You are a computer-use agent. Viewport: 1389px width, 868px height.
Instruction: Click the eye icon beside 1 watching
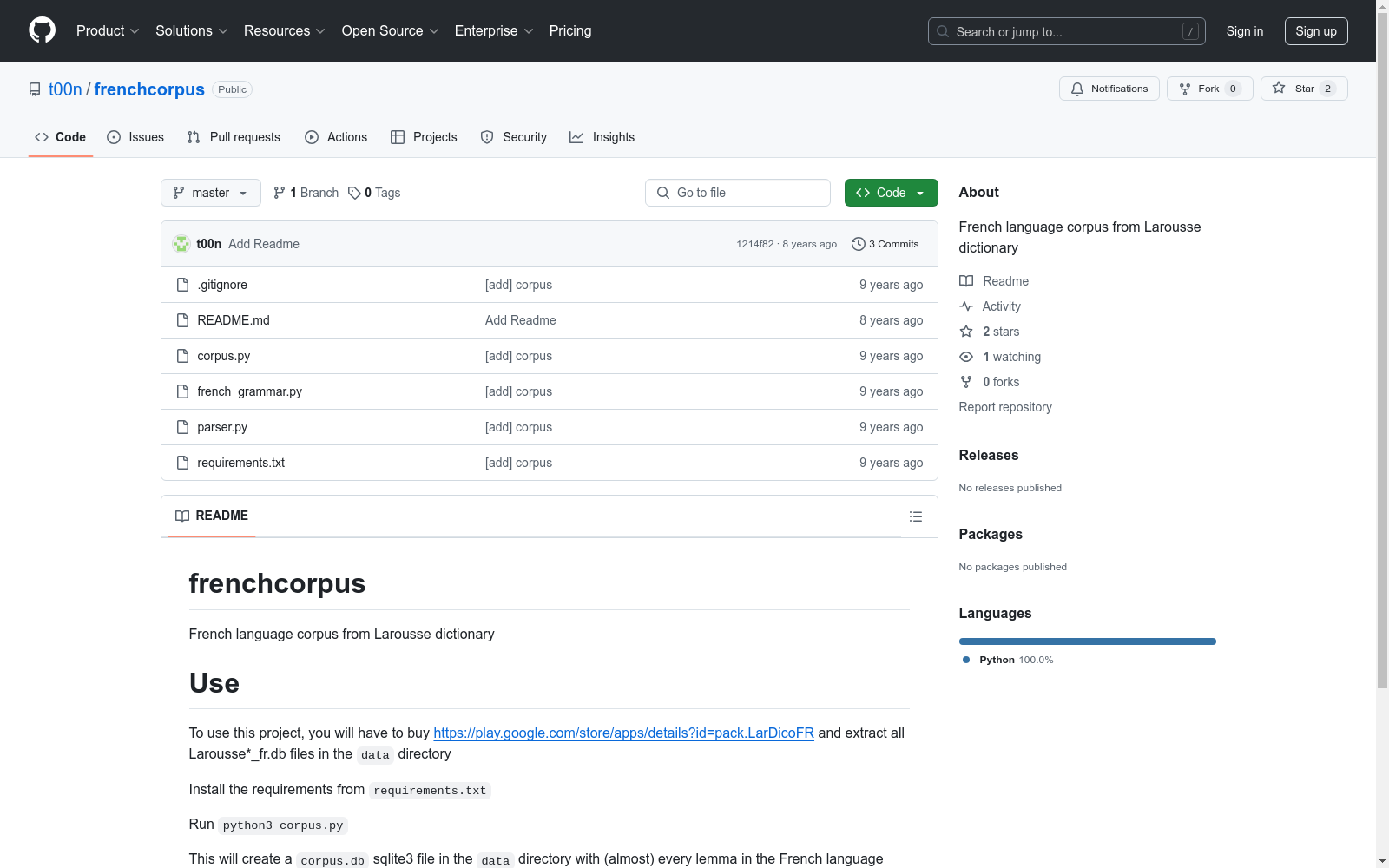[x=966, y=357]
